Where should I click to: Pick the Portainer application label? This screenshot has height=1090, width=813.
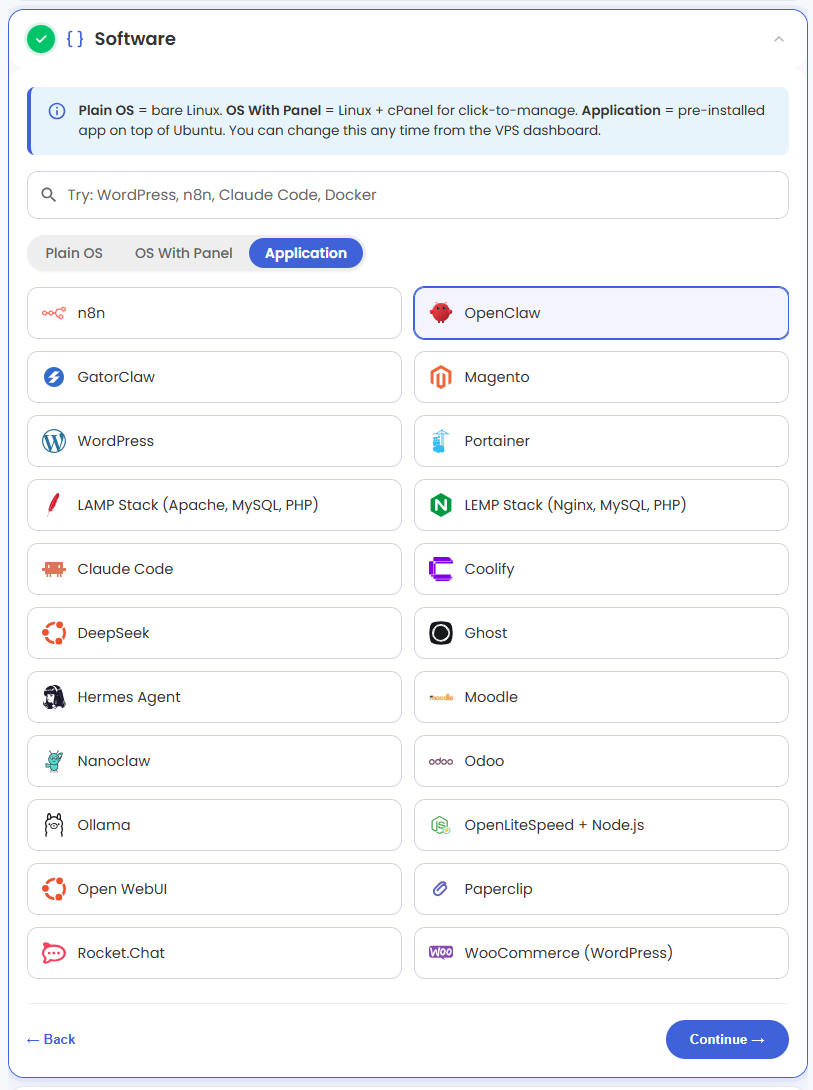(x=497, y=441)
